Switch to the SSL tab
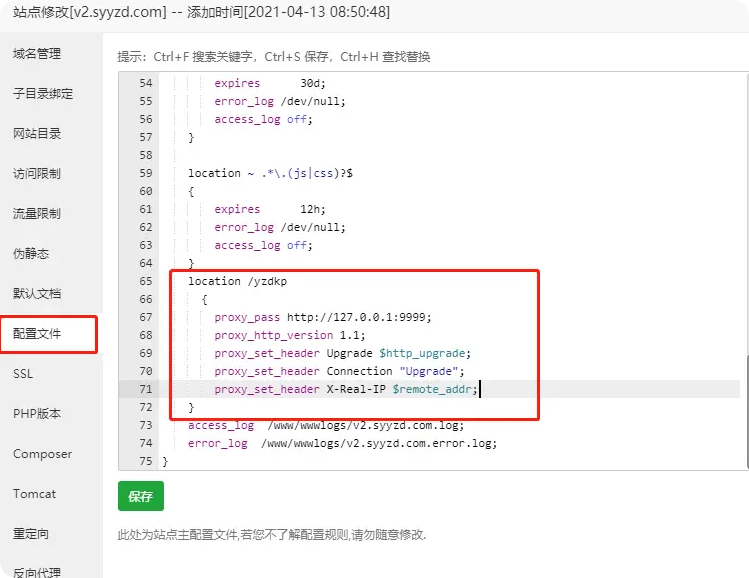This screenshot has width=749, height=578. 23,374
